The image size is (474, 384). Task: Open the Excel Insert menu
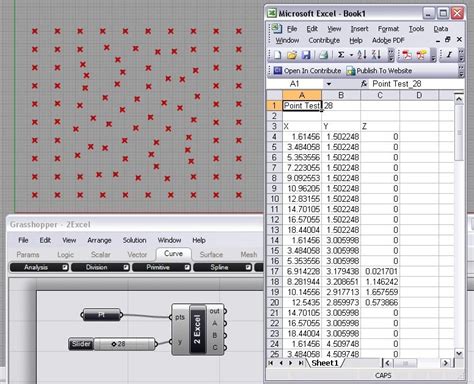(x=359, y=29)
